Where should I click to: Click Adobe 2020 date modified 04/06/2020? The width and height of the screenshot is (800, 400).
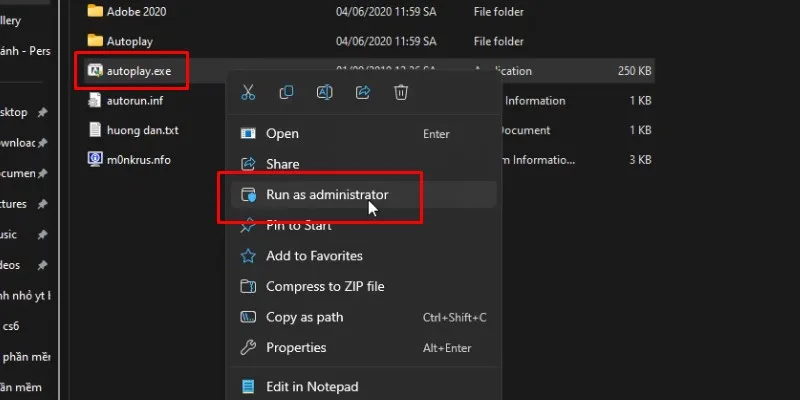pos(386,11)
